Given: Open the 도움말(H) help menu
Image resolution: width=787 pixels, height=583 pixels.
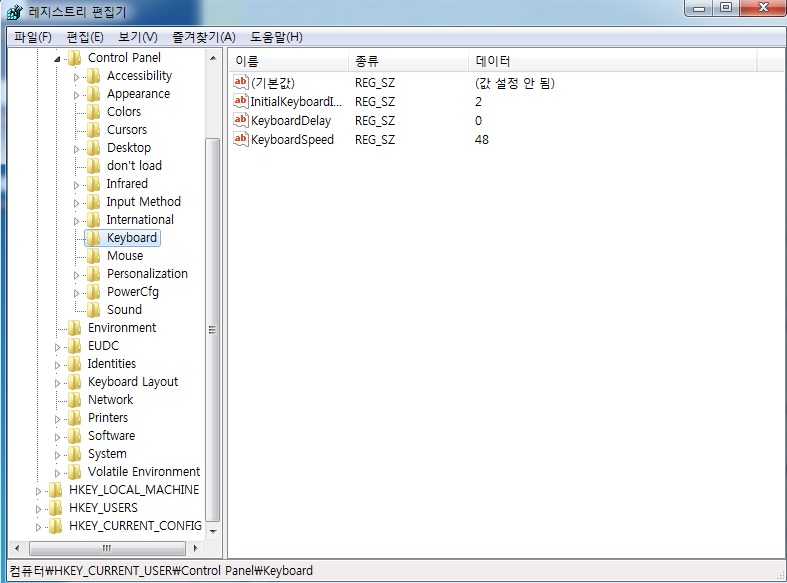Looking at the screenshot, I should tap(276, 37).
